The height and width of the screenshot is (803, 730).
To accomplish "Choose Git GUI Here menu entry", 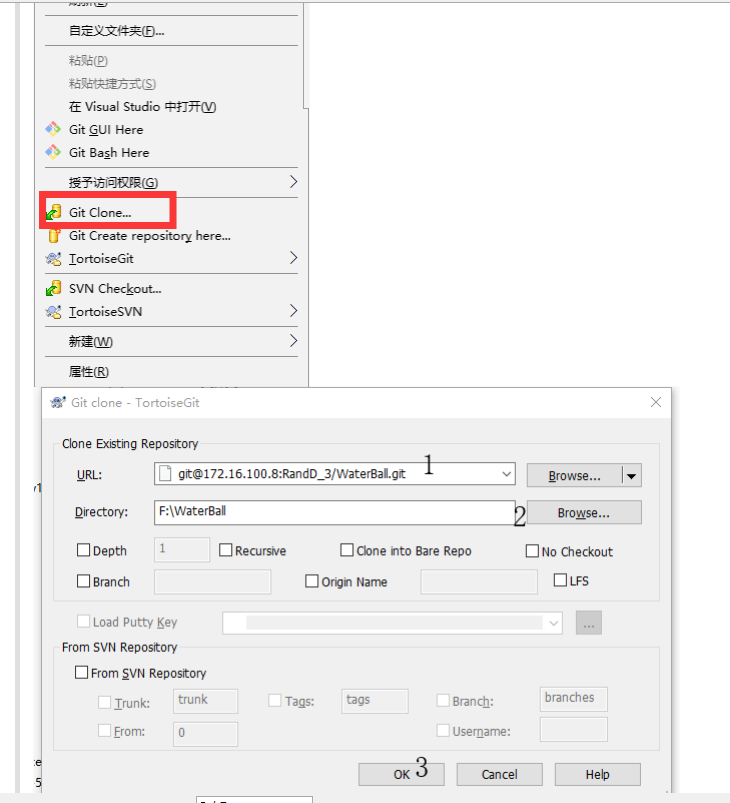I will (172, 129).
